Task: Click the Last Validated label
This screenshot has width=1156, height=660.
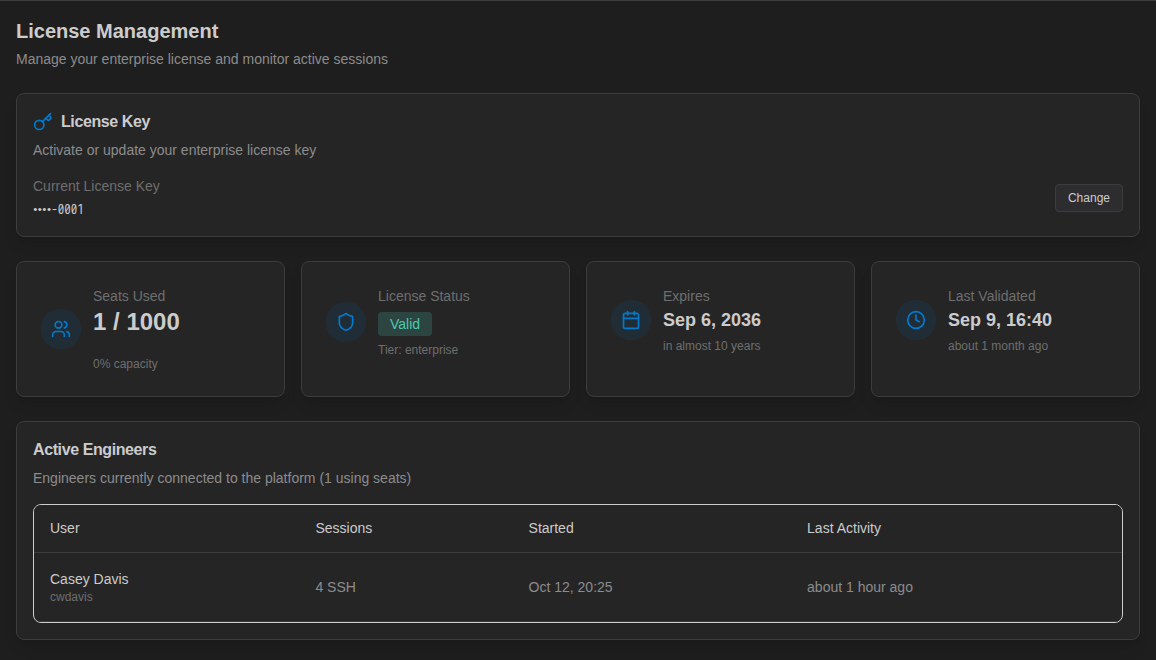Action: (x=992, y=296)
